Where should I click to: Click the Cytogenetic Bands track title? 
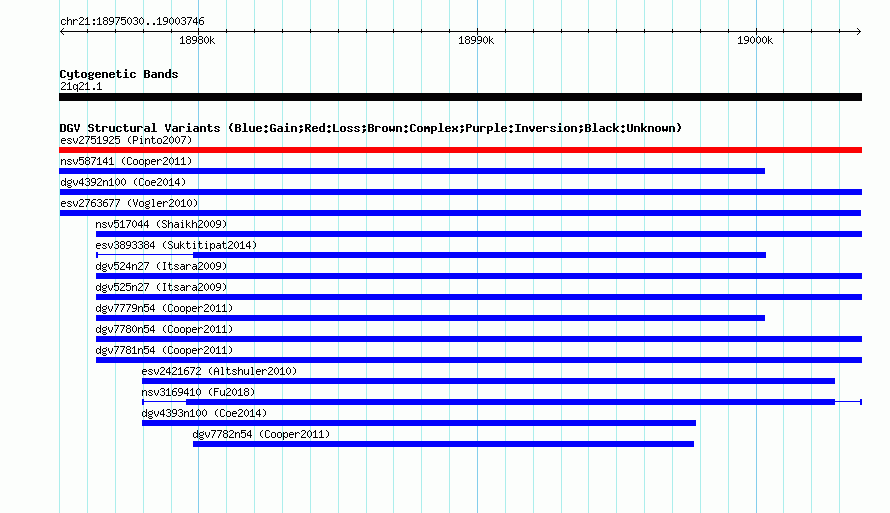tap(119, 74)
